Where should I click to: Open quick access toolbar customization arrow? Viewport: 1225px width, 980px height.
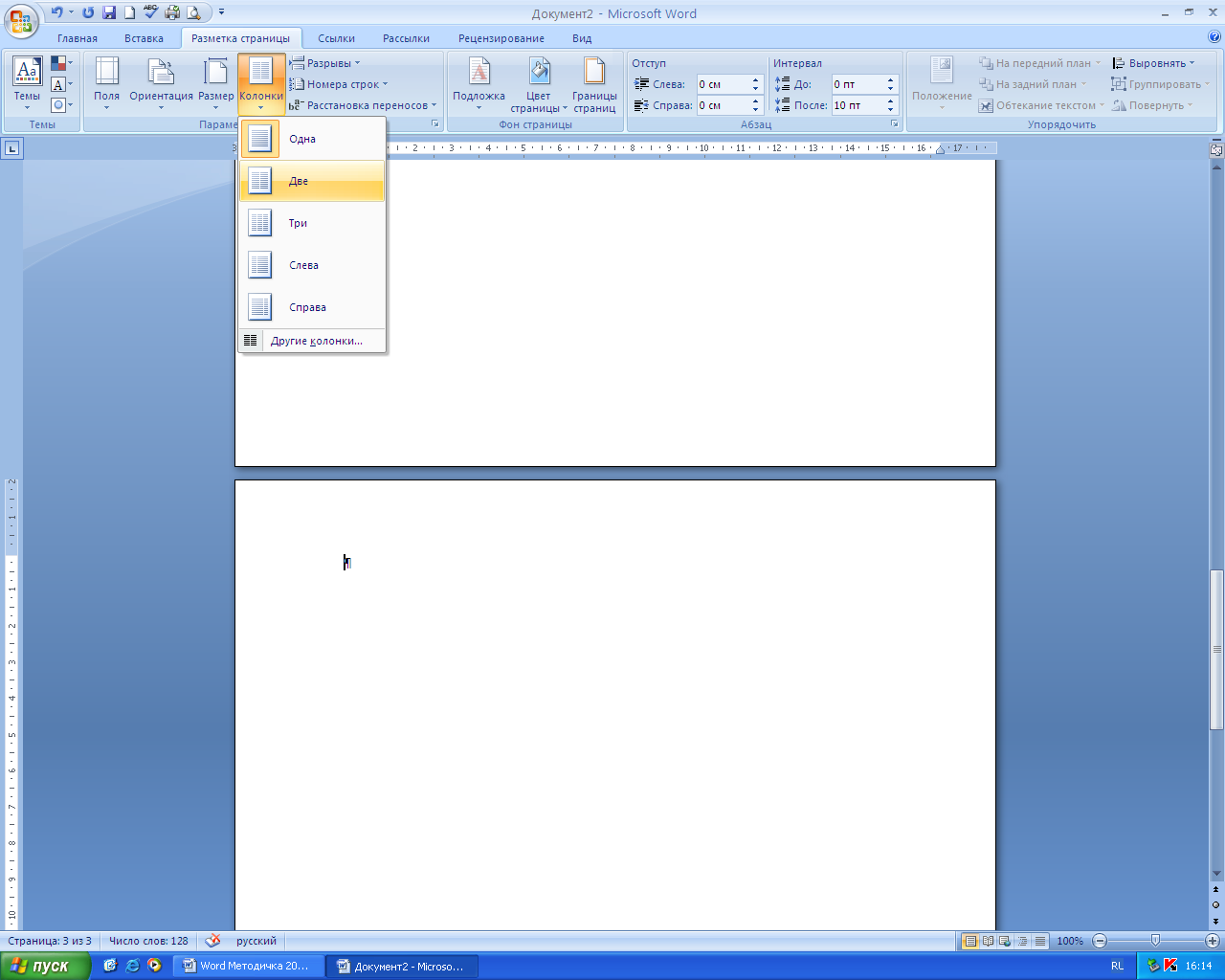221,12
